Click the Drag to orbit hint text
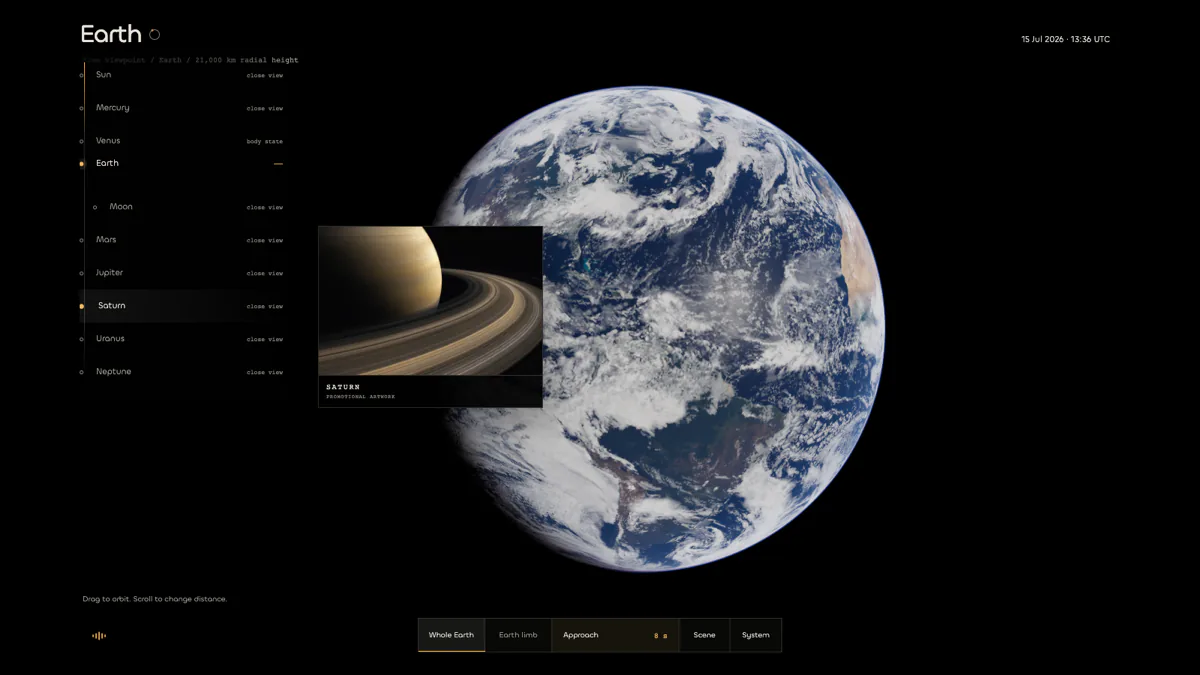Screen dimensions: 1200x675 point(155,599)
